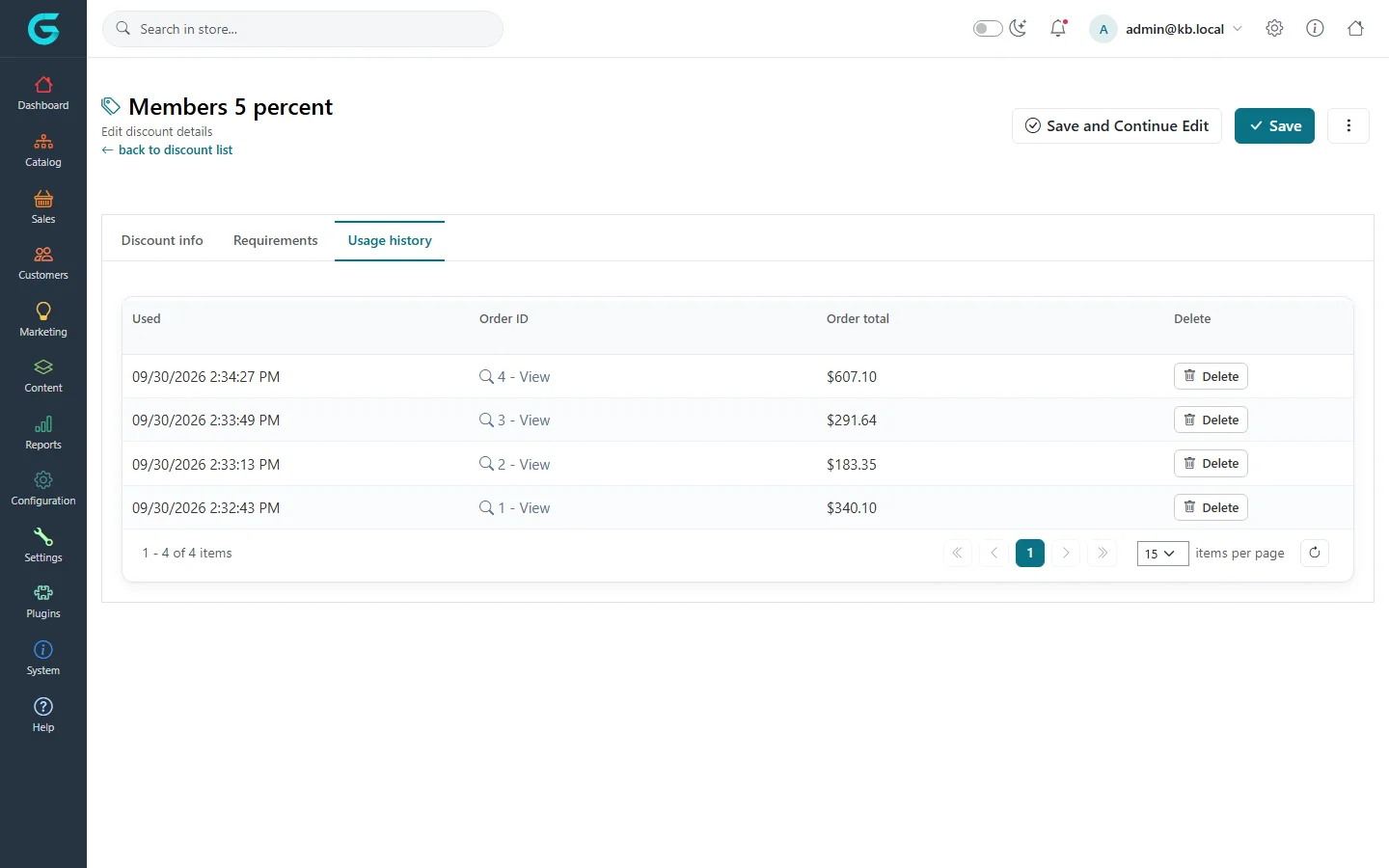Click the Save and Continue Edit button
Screen dimensions: 1389x868
click(x=1117, y=126)
